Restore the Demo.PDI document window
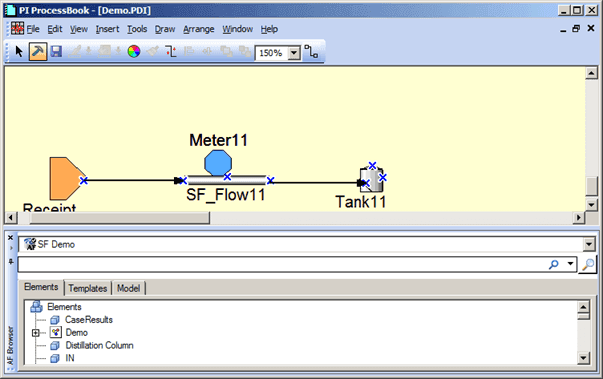The image size is (603, 379). click(576, 28)
